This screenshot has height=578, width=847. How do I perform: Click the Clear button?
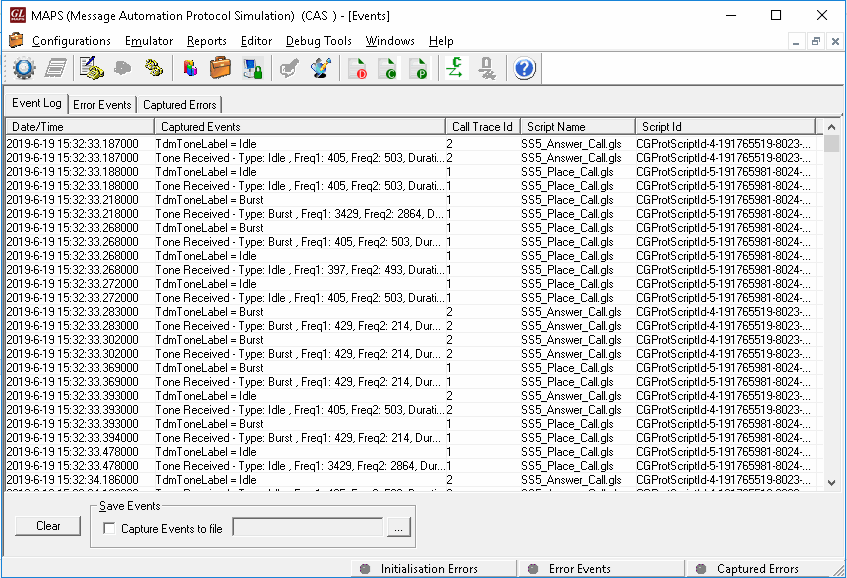point(47,525)
